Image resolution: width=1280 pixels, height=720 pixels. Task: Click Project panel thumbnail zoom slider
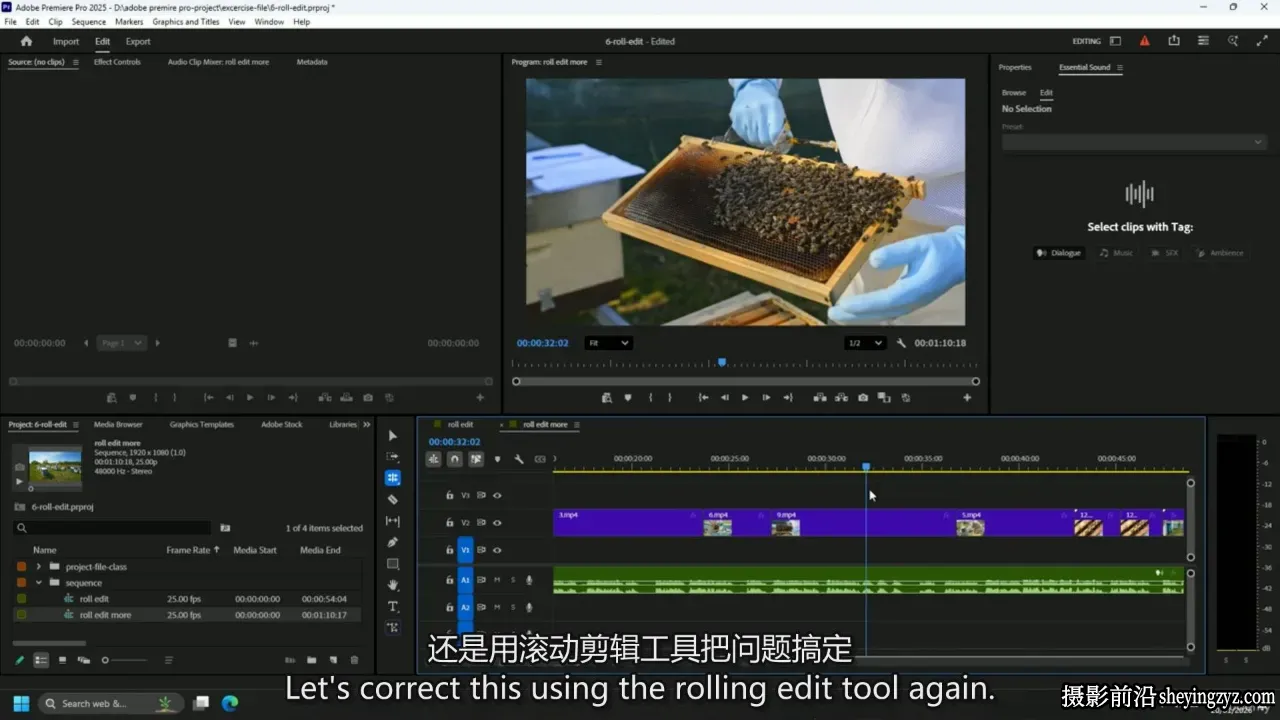coord(125,660)
